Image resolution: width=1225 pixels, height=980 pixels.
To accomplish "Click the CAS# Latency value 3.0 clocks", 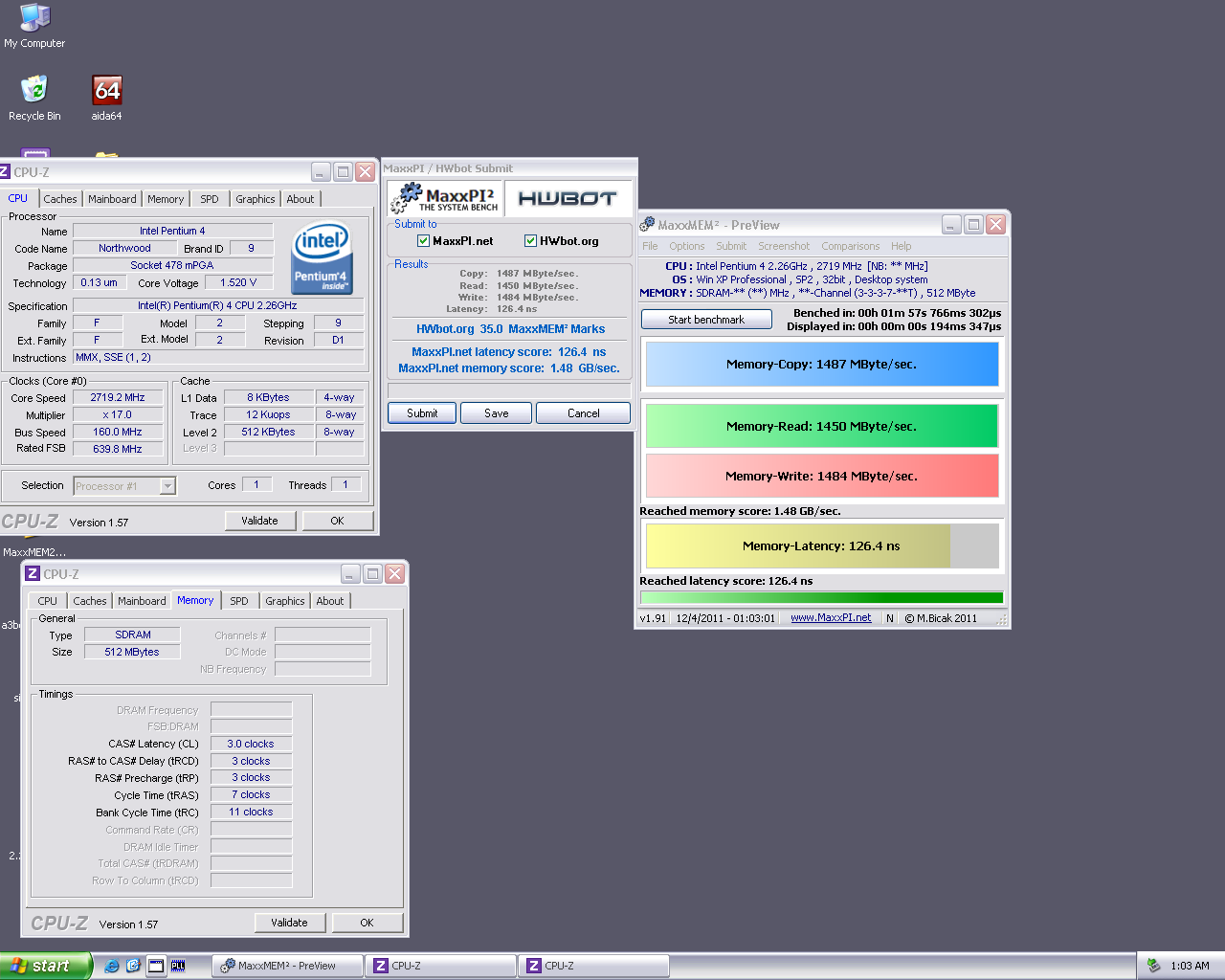I will (x=251, y=744).
